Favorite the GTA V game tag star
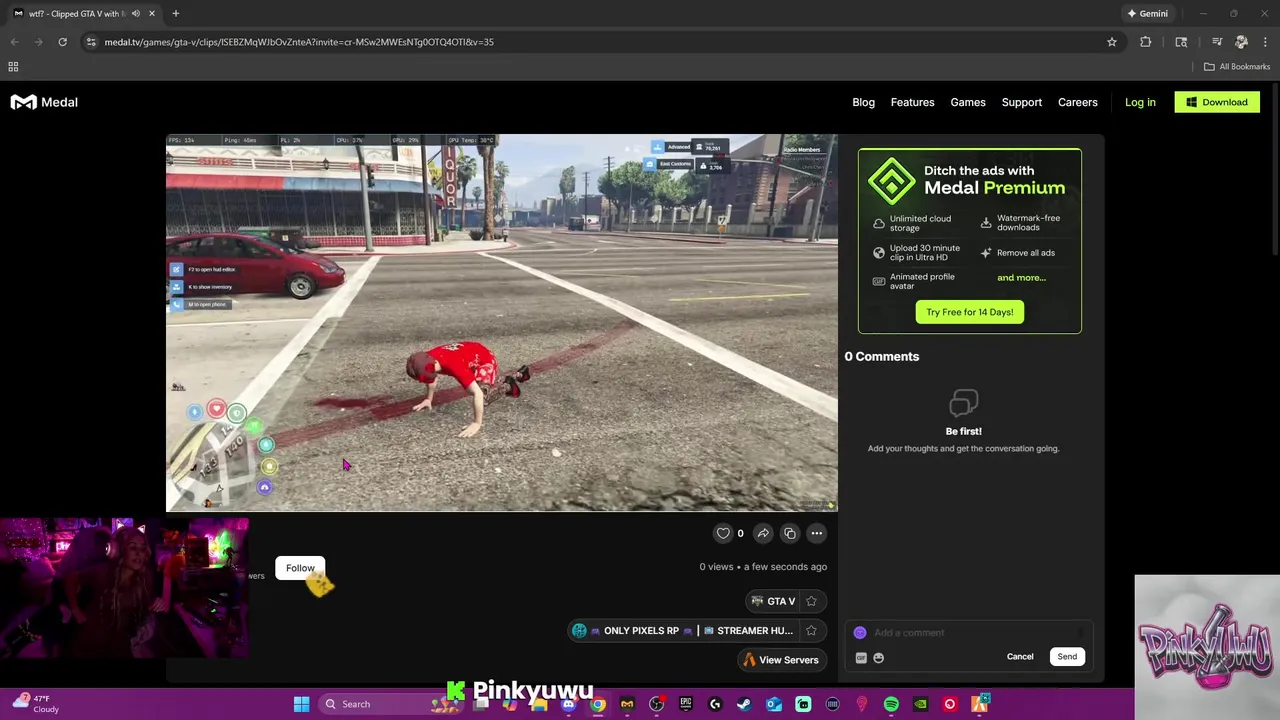The width and height of the screenshot is (1280, 720). click(x=811, y=601)
